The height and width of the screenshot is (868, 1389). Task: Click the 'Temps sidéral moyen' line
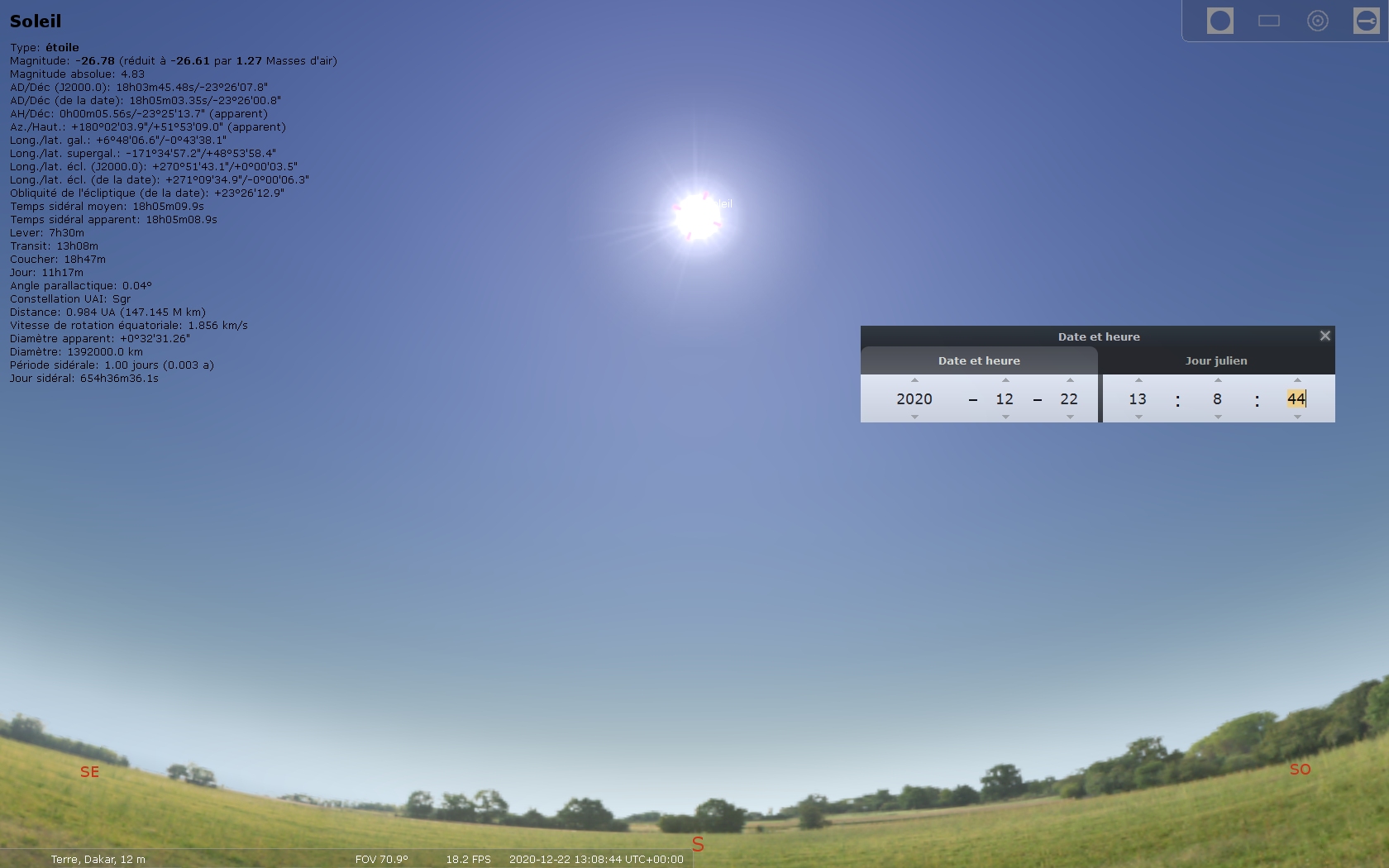coord(107,206)
